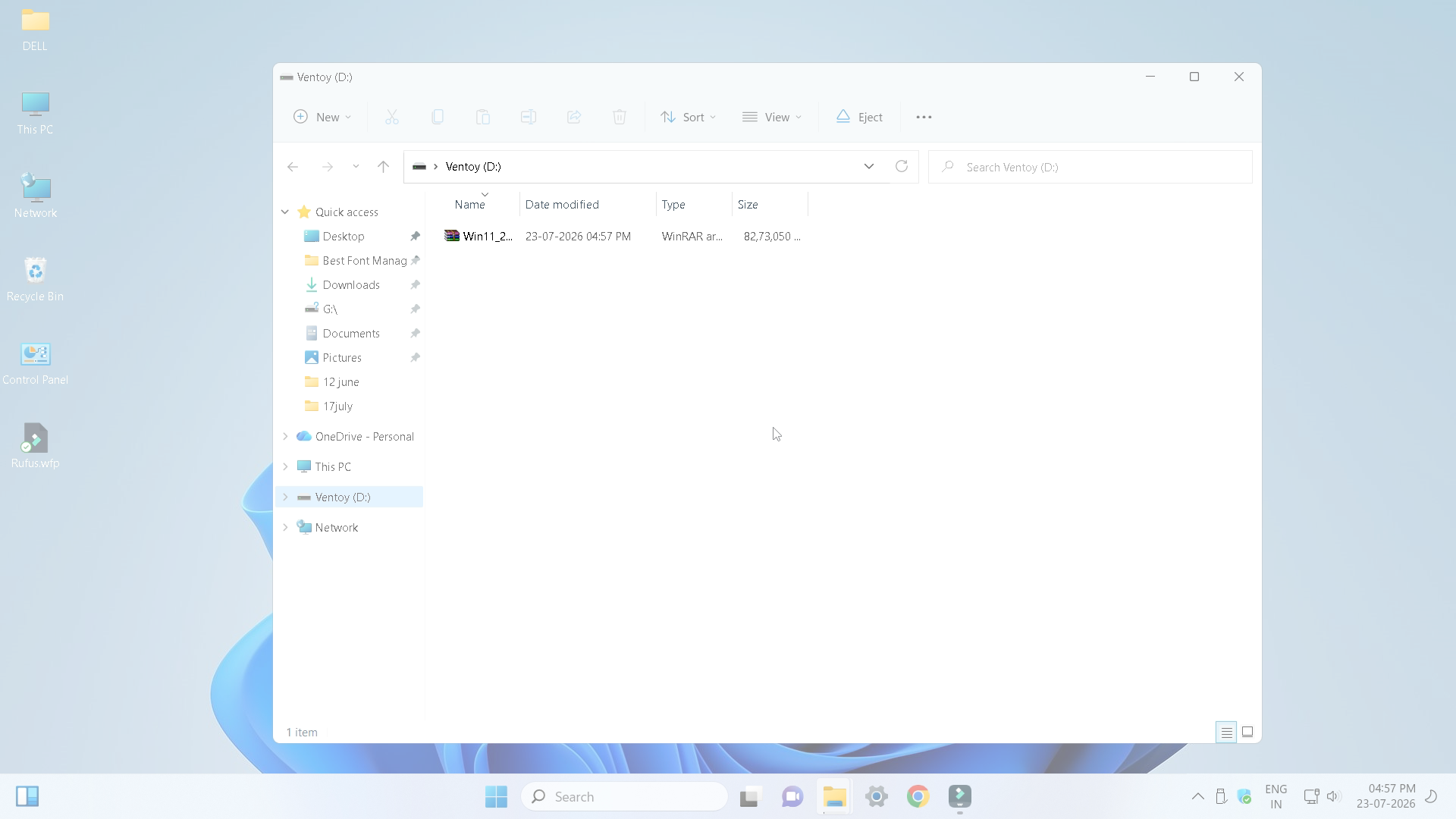
Task: Click the Rename icon in toolbar
Action: tap(529, 117)
